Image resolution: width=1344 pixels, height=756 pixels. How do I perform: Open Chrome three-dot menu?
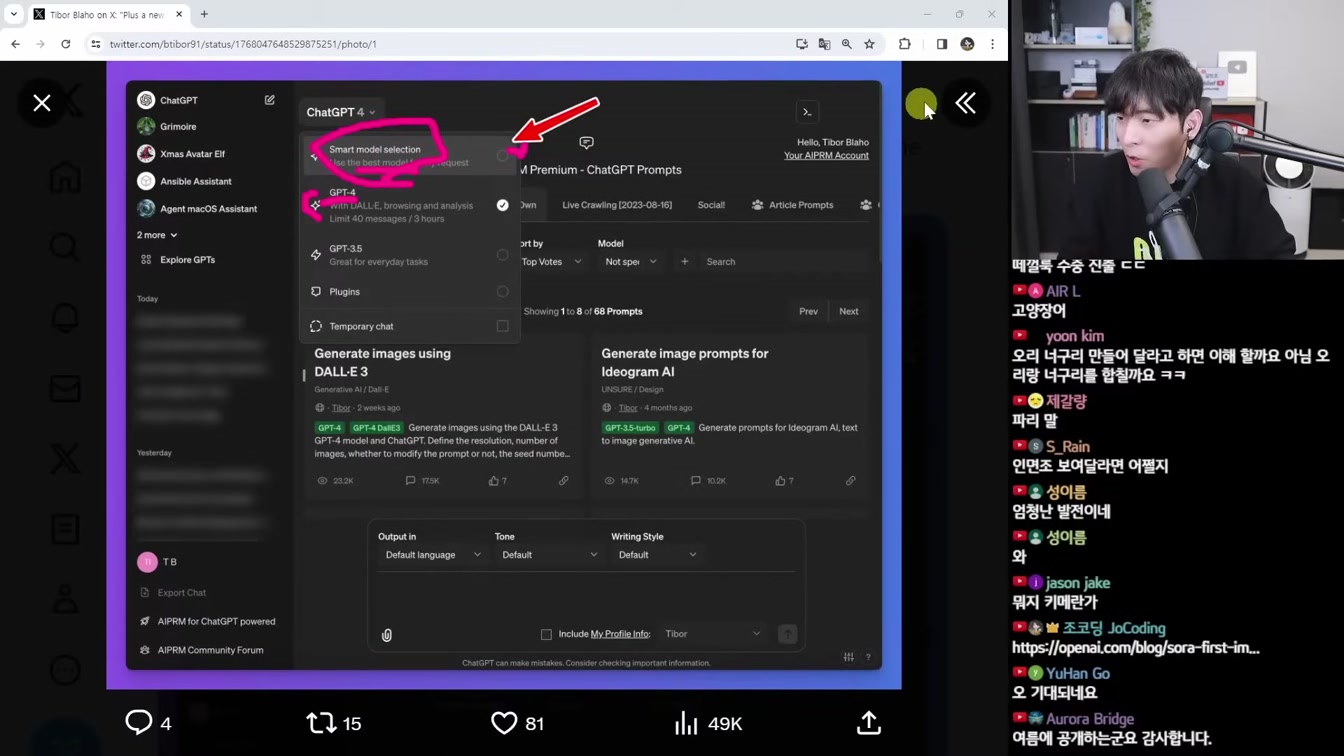(x=993, y=44)
